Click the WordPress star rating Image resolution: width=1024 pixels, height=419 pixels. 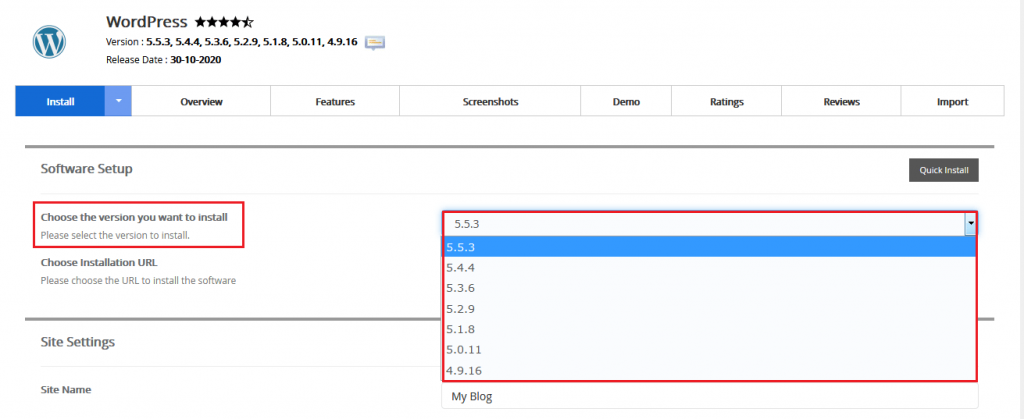point(224,22)
